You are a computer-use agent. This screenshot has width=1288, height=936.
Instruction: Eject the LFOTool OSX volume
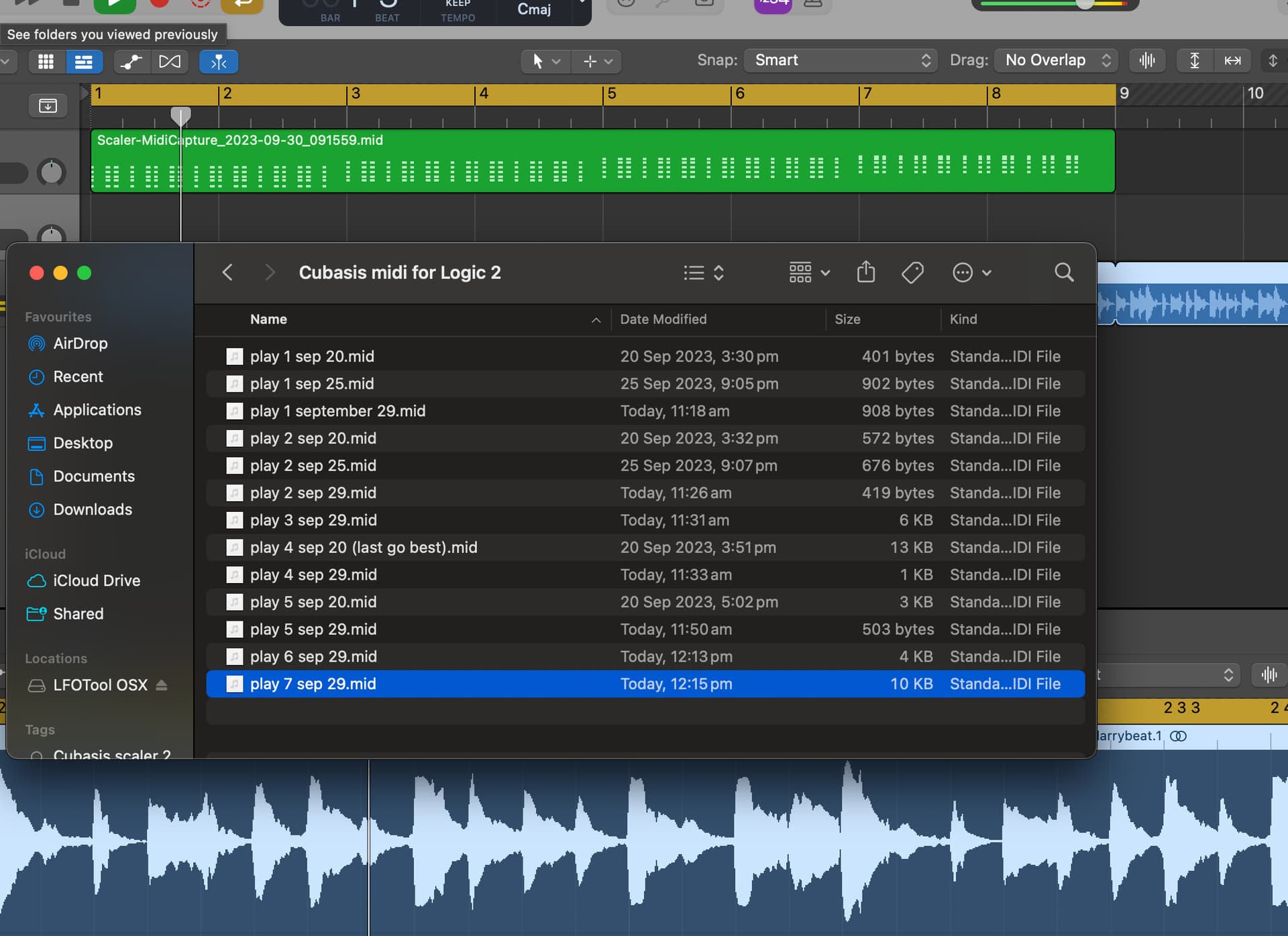[162, 685]
